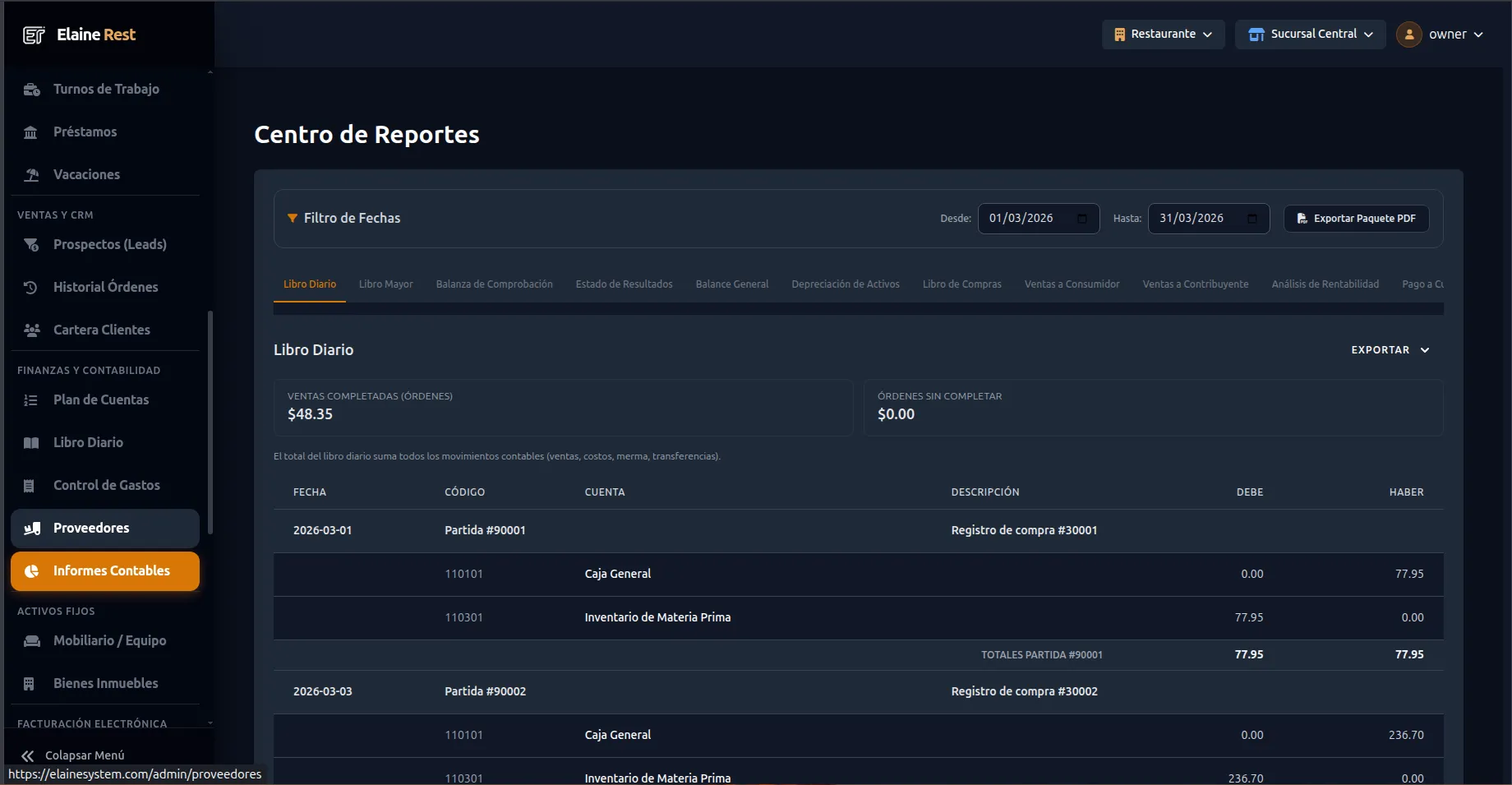Click the 2026-03-03 date cell

pyautogui.click(x=322, y=692)
